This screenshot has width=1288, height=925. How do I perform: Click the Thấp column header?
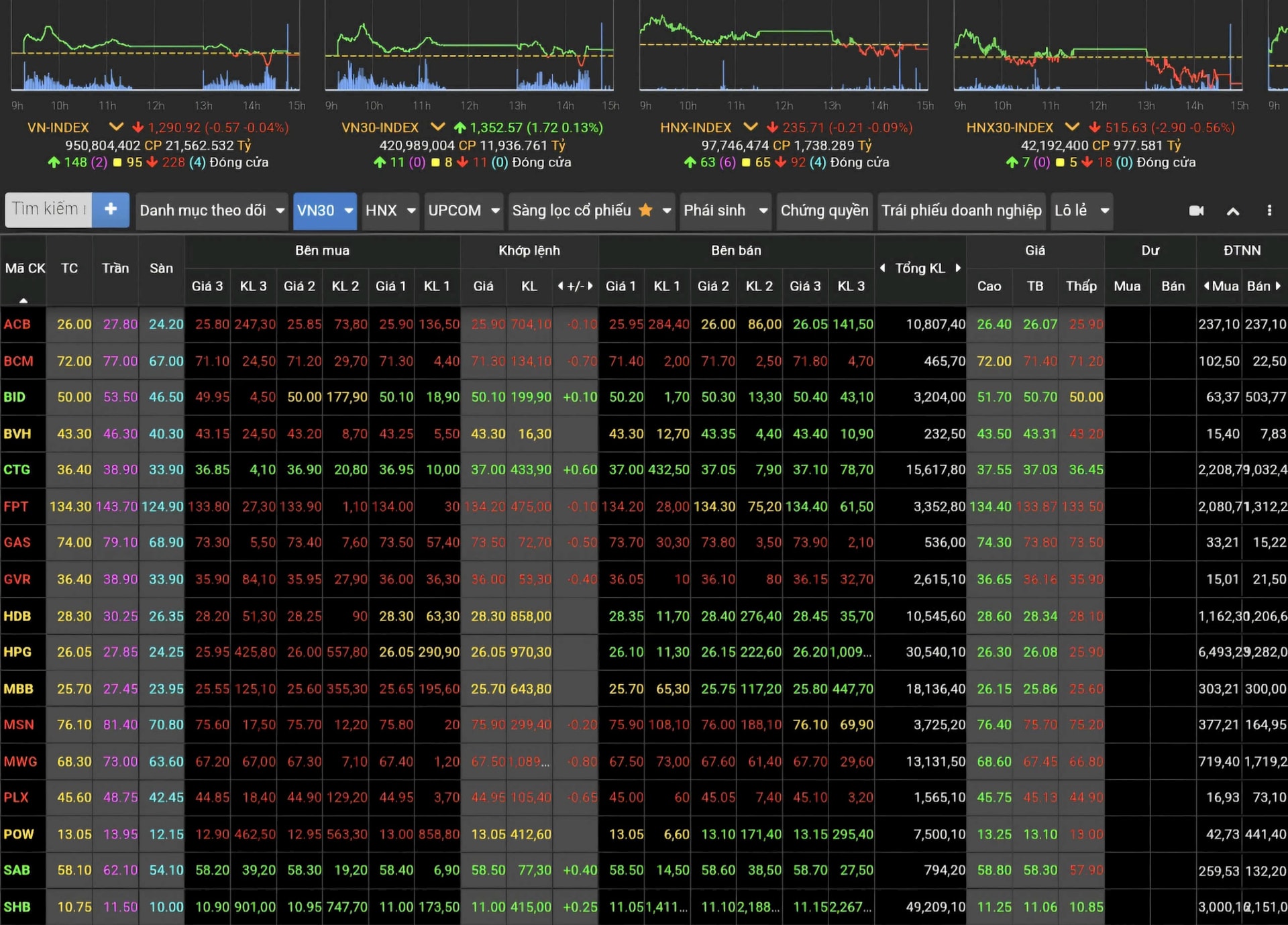[x=1081, y=286]
